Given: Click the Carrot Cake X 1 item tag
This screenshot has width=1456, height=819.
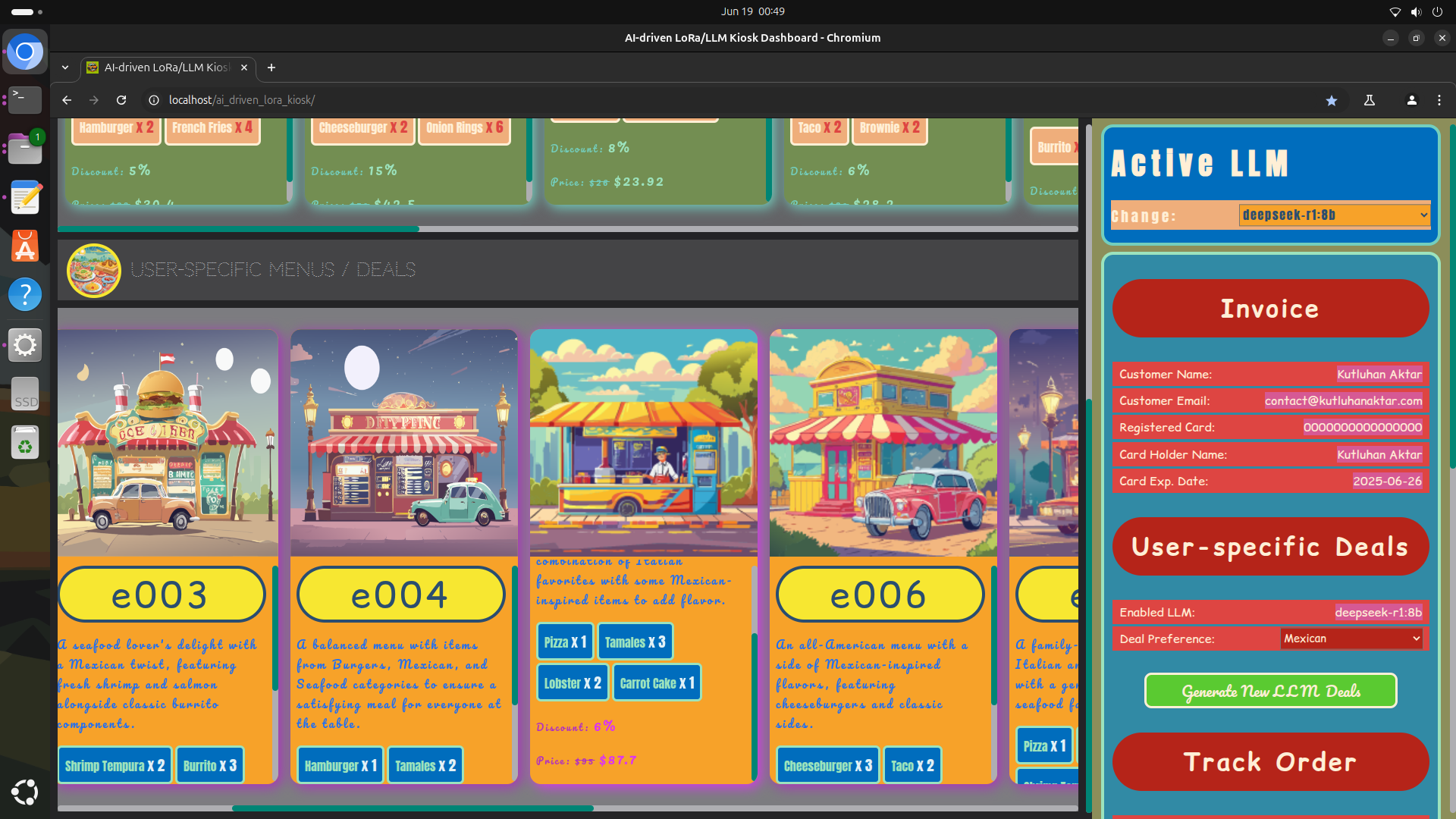Looking at the screenshot, I should (657, 683).
